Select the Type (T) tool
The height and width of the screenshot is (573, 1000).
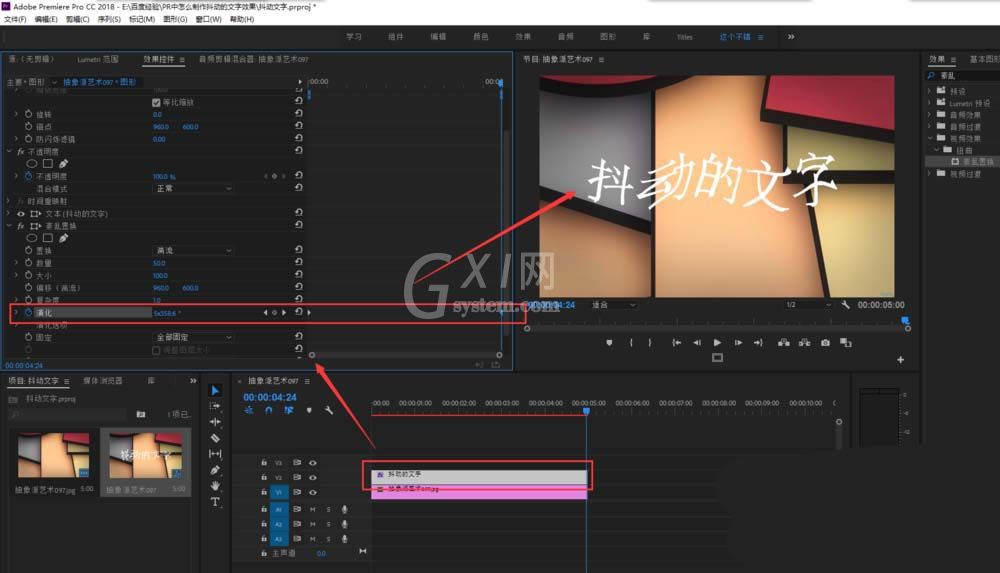coord(215,502)
